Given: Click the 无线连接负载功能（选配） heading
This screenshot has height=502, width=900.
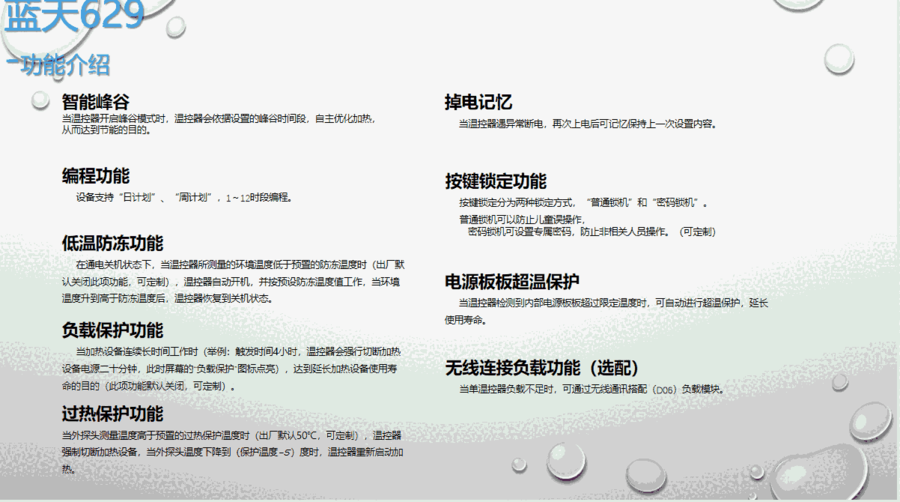Looking at the screenshot, I should click(542, 367).
